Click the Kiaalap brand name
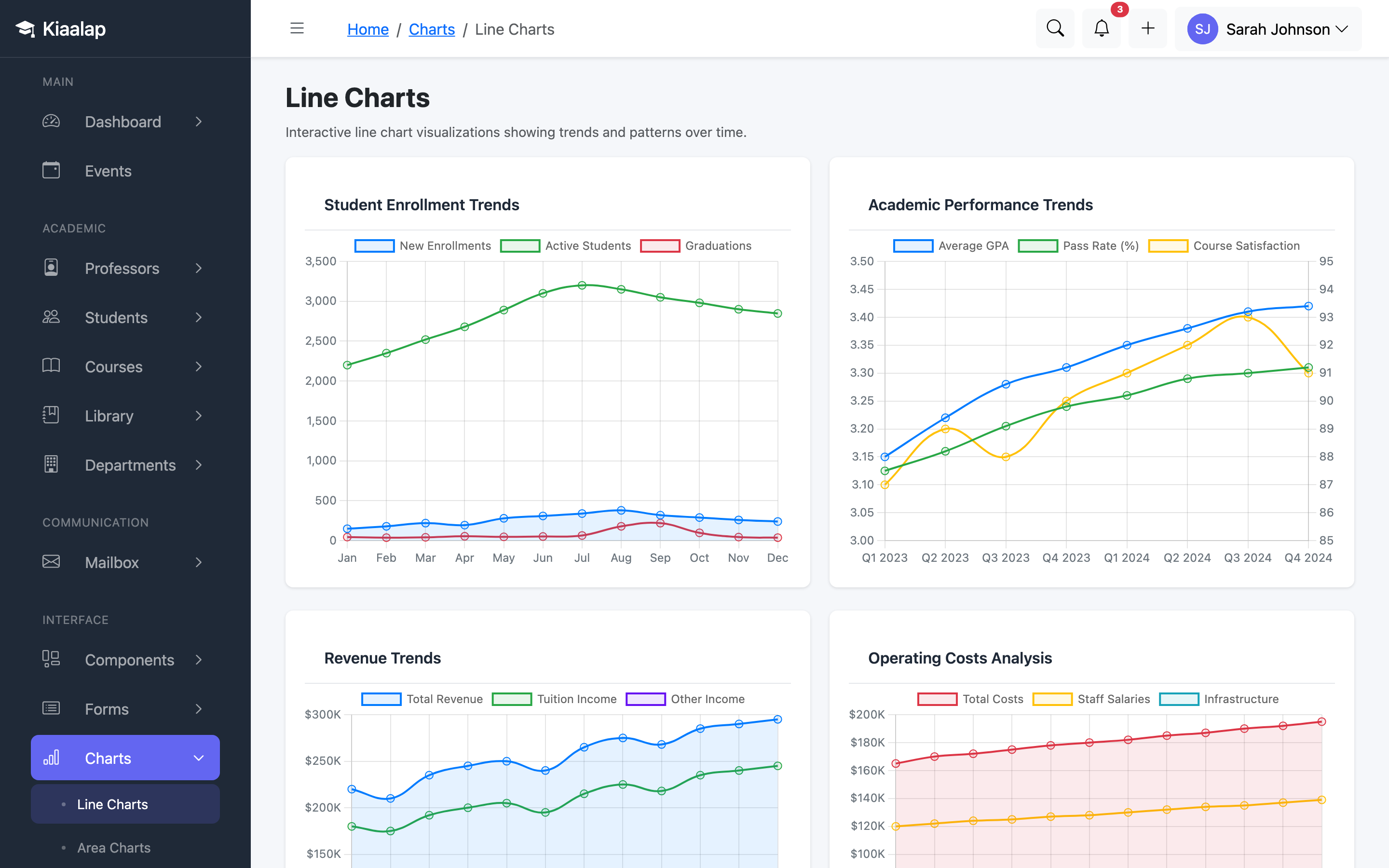The image size is (1389, 868). pyautogui.click(x=74, y=29)
